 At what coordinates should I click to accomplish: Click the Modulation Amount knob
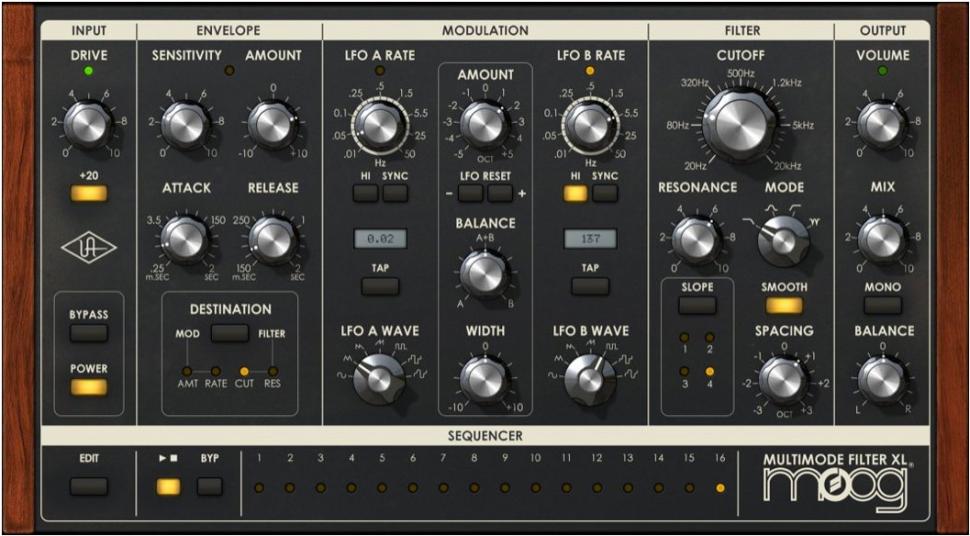[x=485, y=125]
